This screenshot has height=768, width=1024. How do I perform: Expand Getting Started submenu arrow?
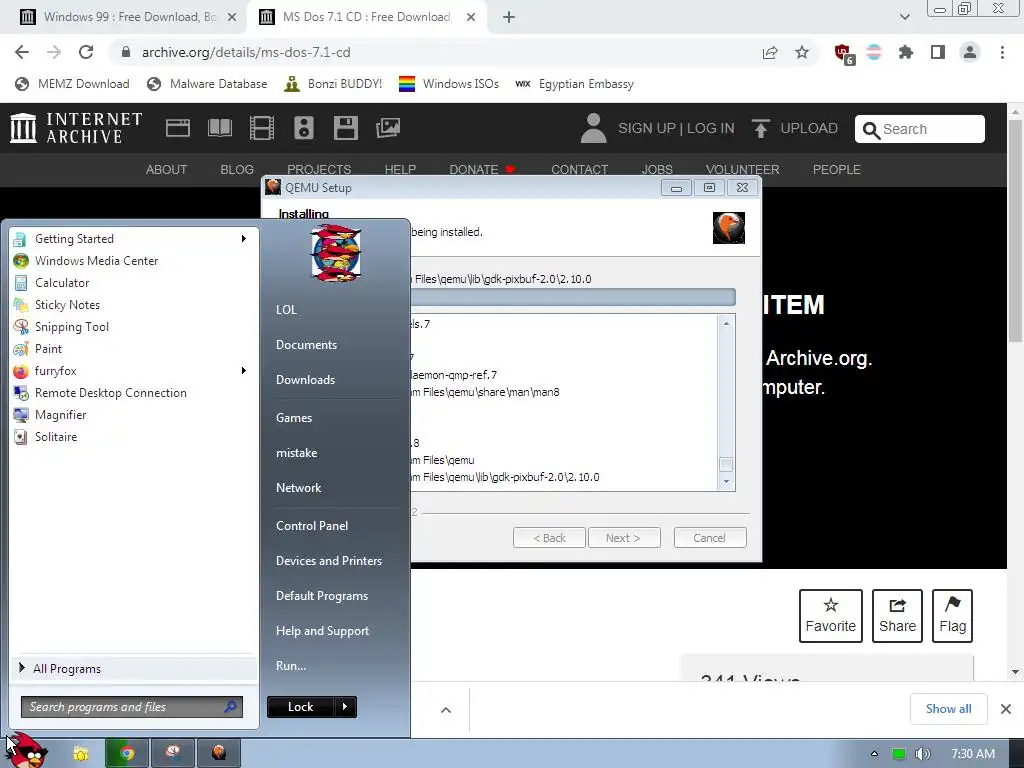pos(244,239)
